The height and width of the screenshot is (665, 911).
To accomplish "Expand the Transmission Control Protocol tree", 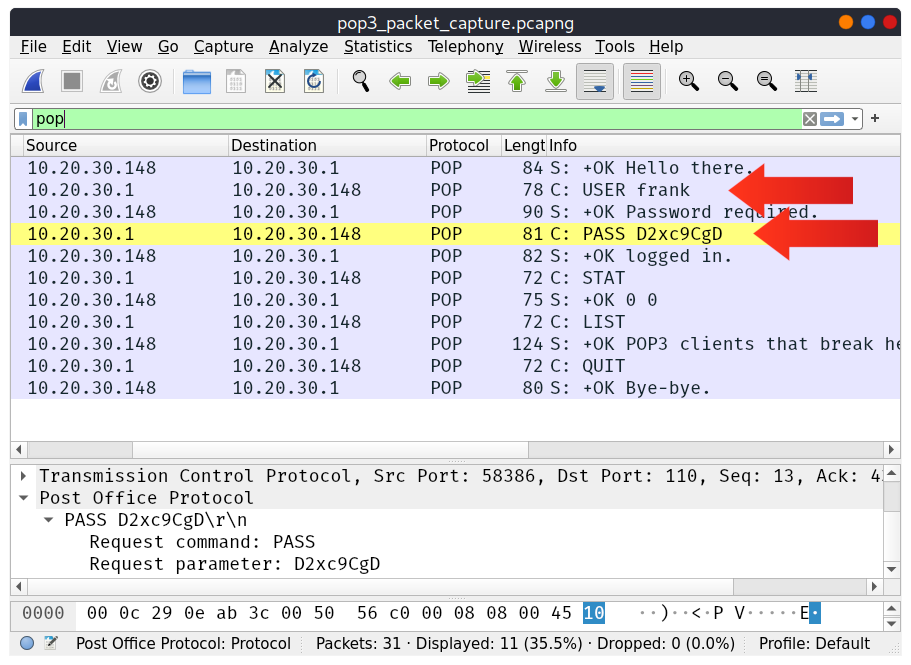I will (x=23, y=476).
